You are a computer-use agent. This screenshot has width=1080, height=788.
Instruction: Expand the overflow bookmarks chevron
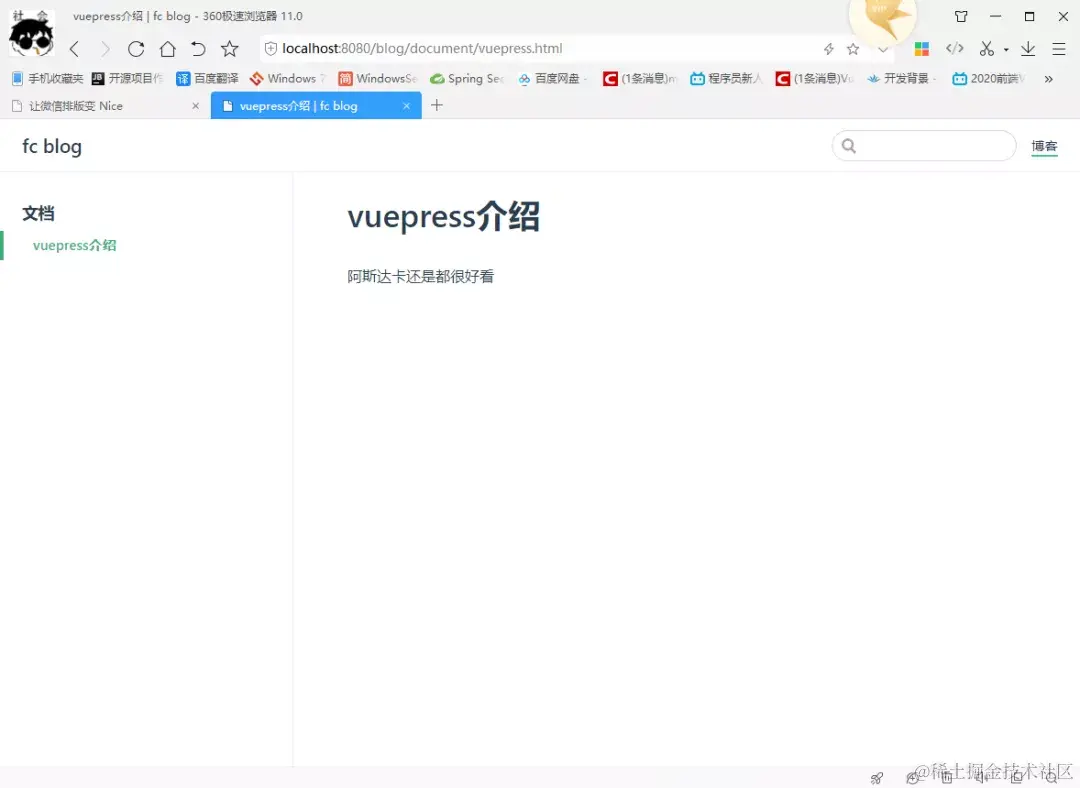point(1049,78)
